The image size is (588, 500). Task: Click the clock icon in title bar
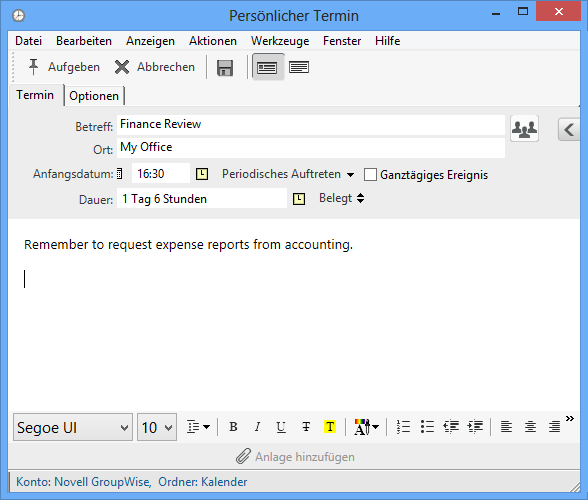tap(18, 16)
